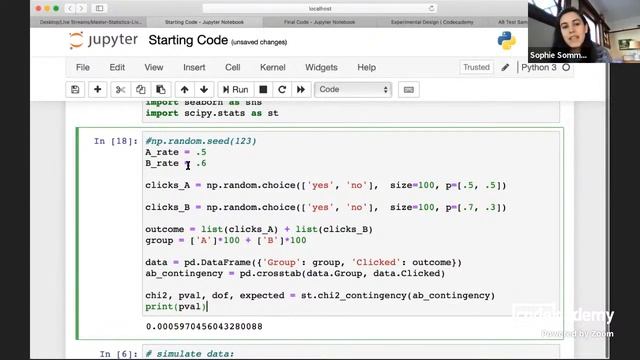Image resolution: width=640 pixels, height=360 pixels.
Task: Move selected cell down arrow
Action: point(204,89)
